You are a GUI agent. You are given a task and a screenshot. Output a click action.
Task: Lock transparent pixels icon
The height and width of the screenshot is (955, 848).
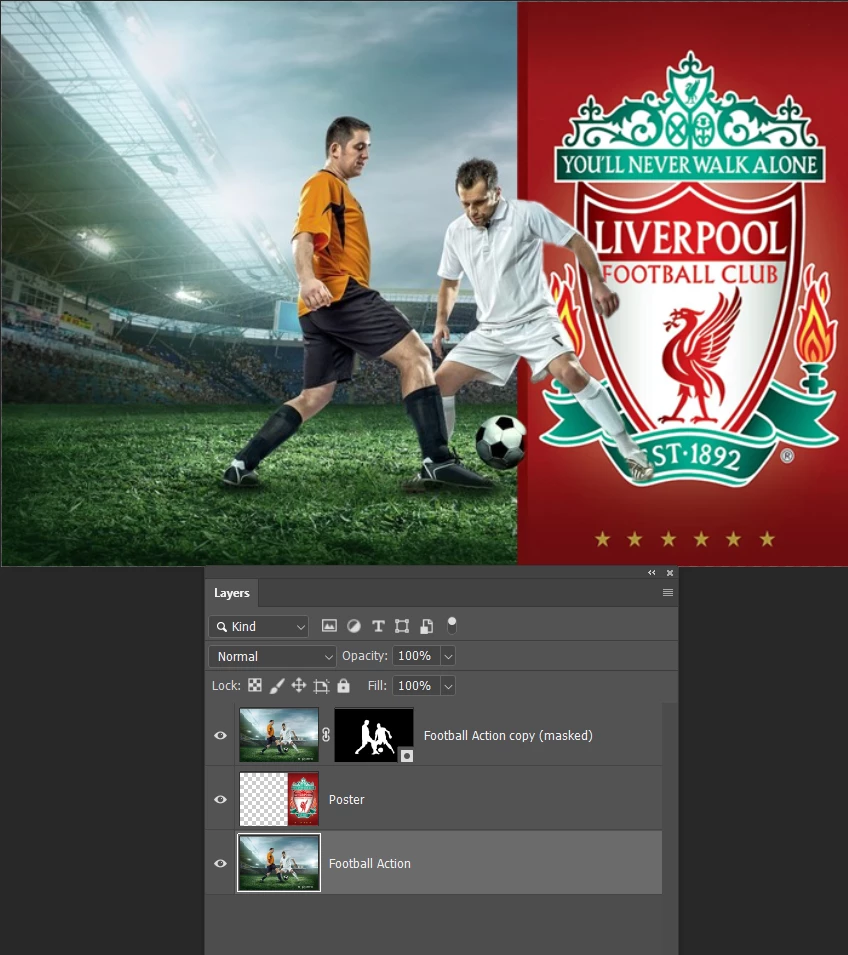255,685
